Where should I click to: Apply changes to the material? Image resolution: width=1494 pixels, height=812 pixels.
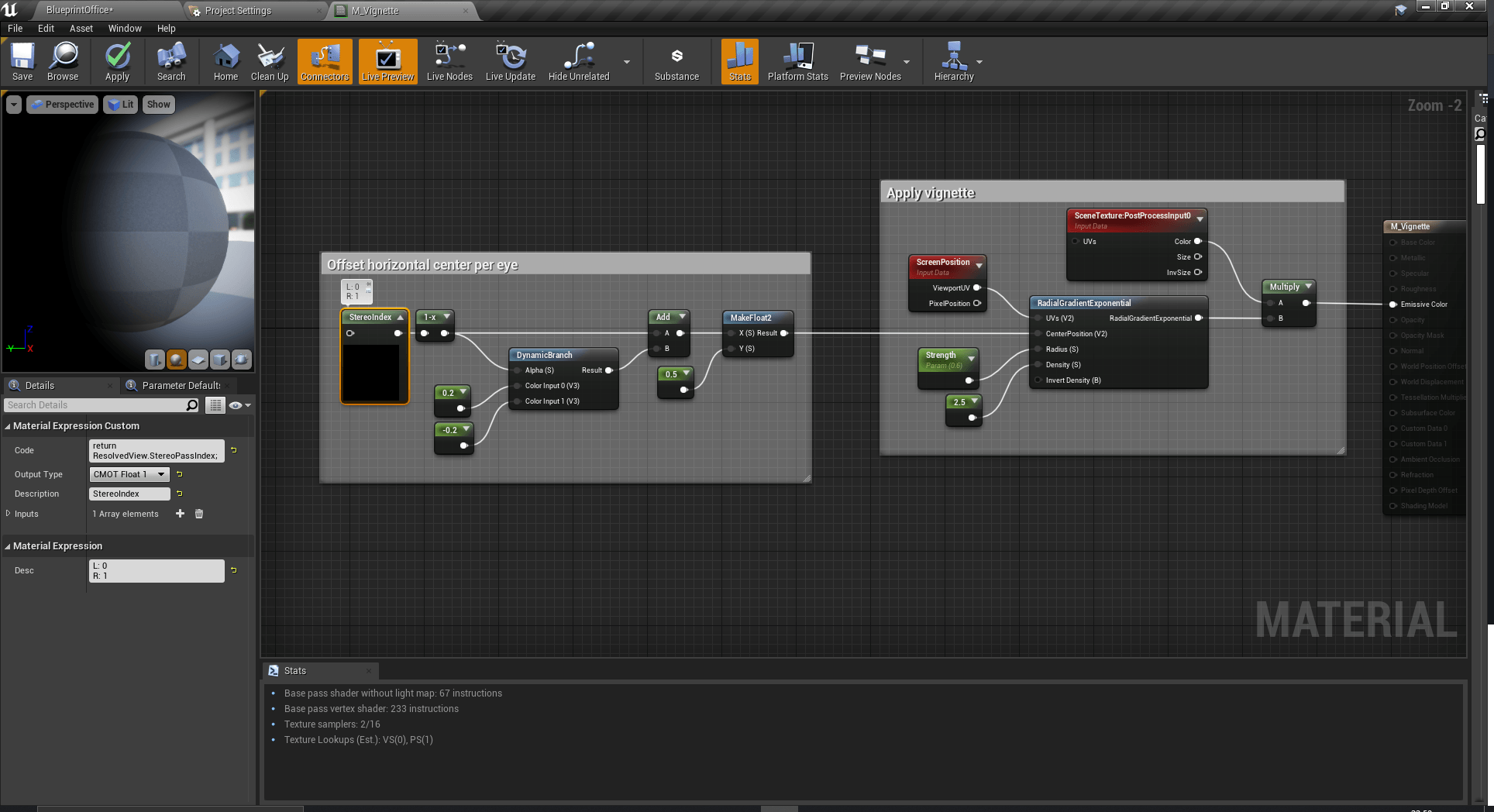click(117, 61)
